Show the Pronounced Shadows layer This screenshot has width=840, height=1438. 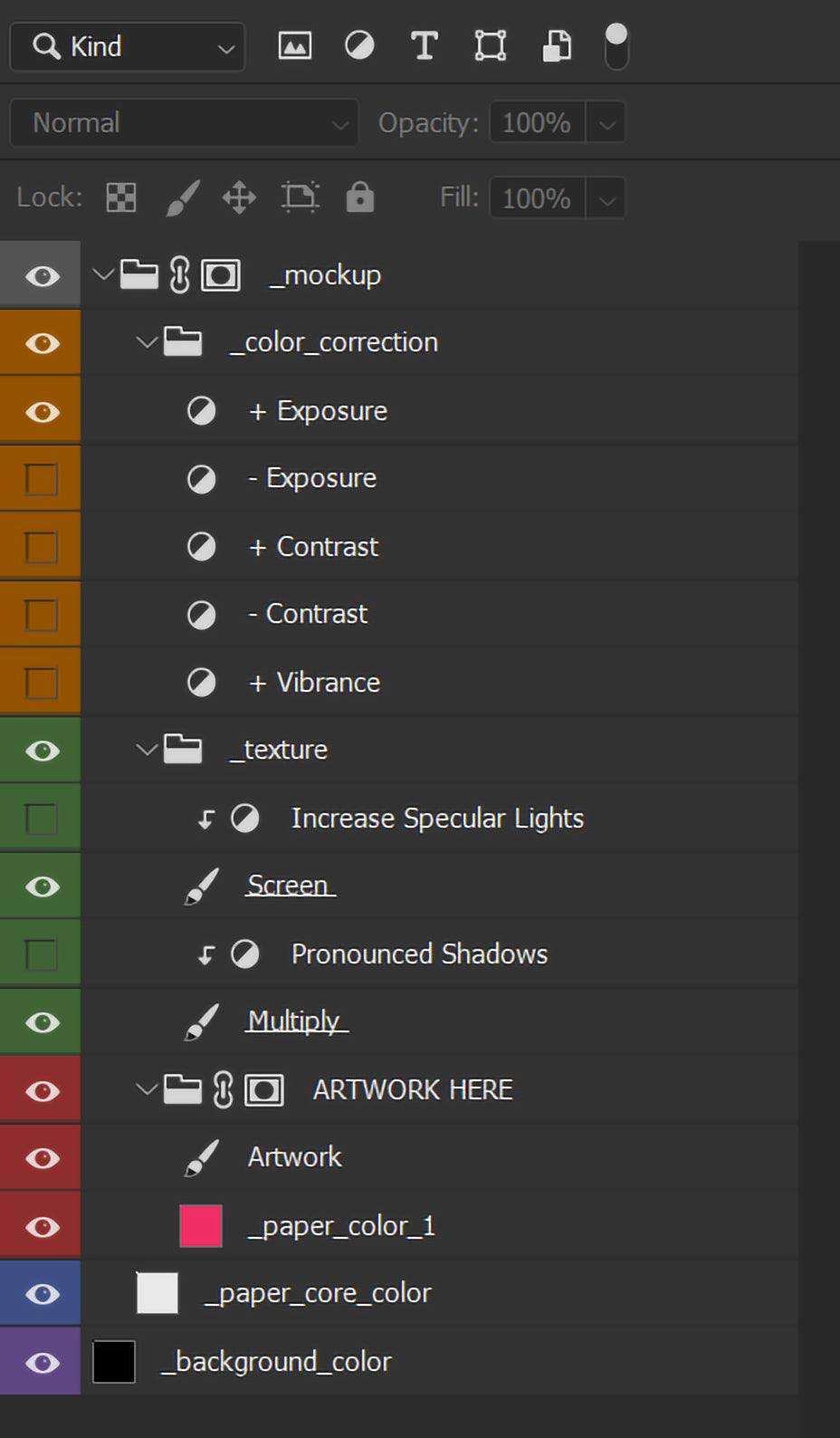pyautogui.click(x=41, y=954)
